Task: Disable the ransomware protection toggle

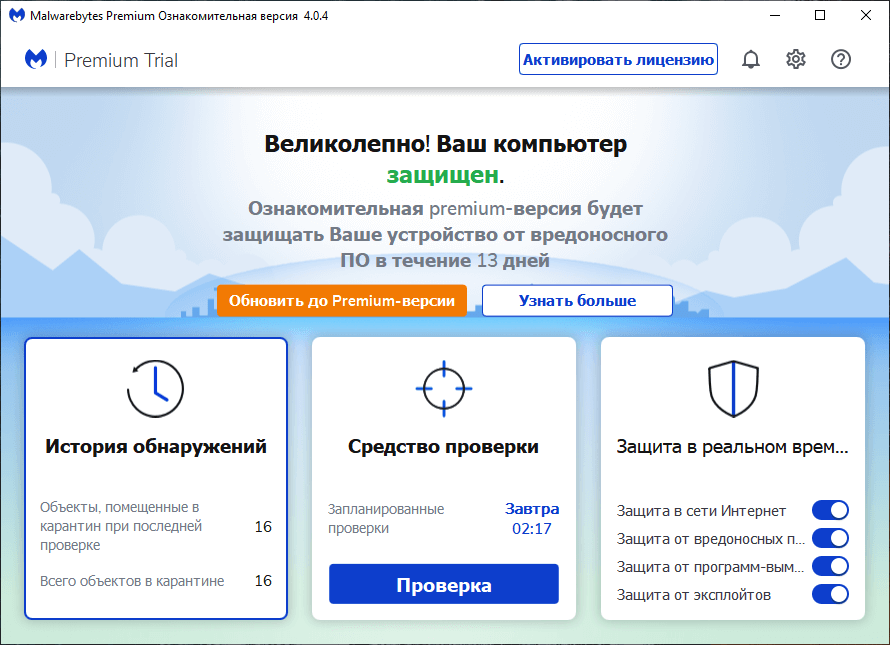Action: click(830, 566)
